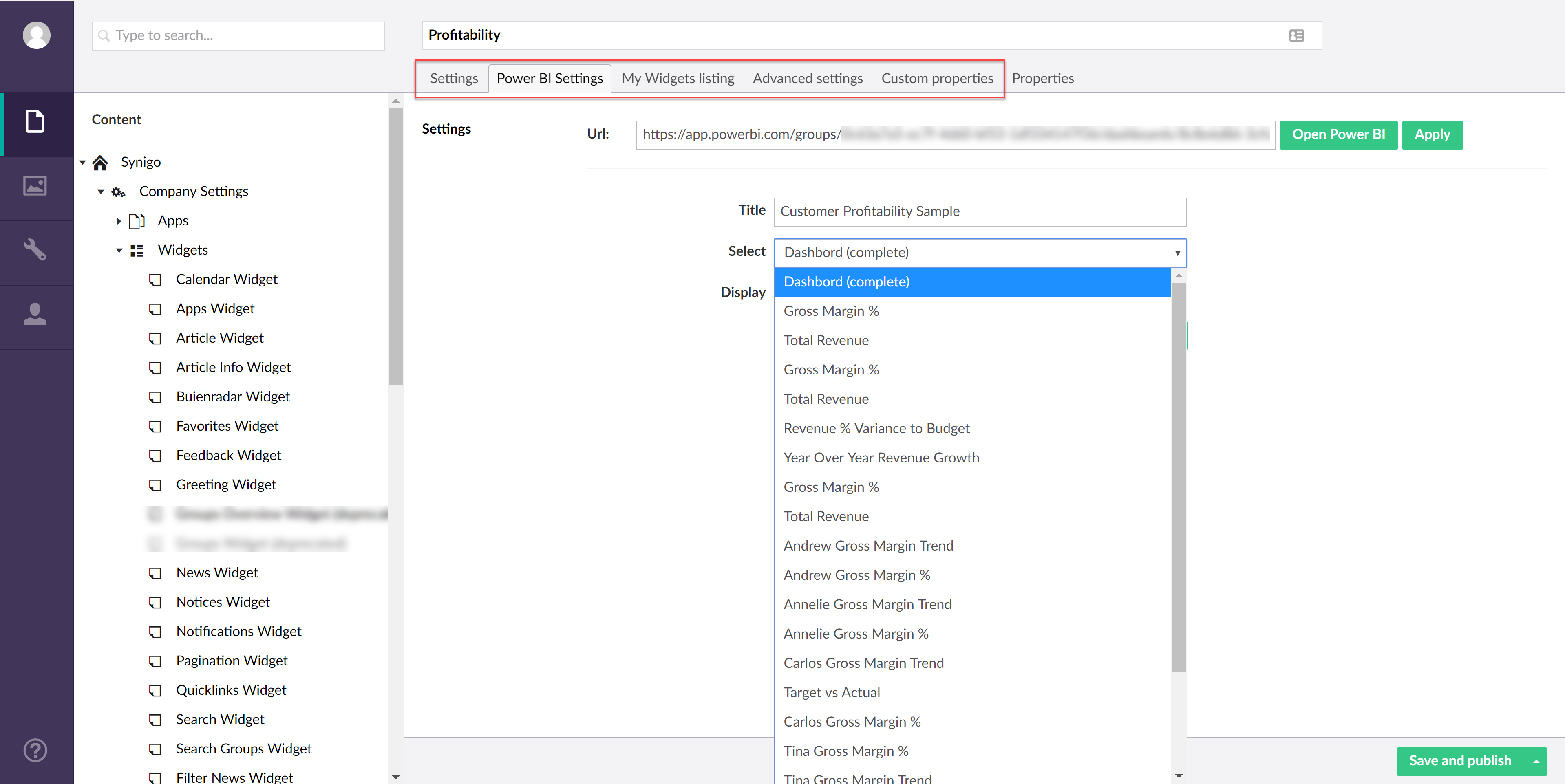Click the Pagination Widget node icon
This screenshot has width=1565, height=784.
tap(156, 661)
